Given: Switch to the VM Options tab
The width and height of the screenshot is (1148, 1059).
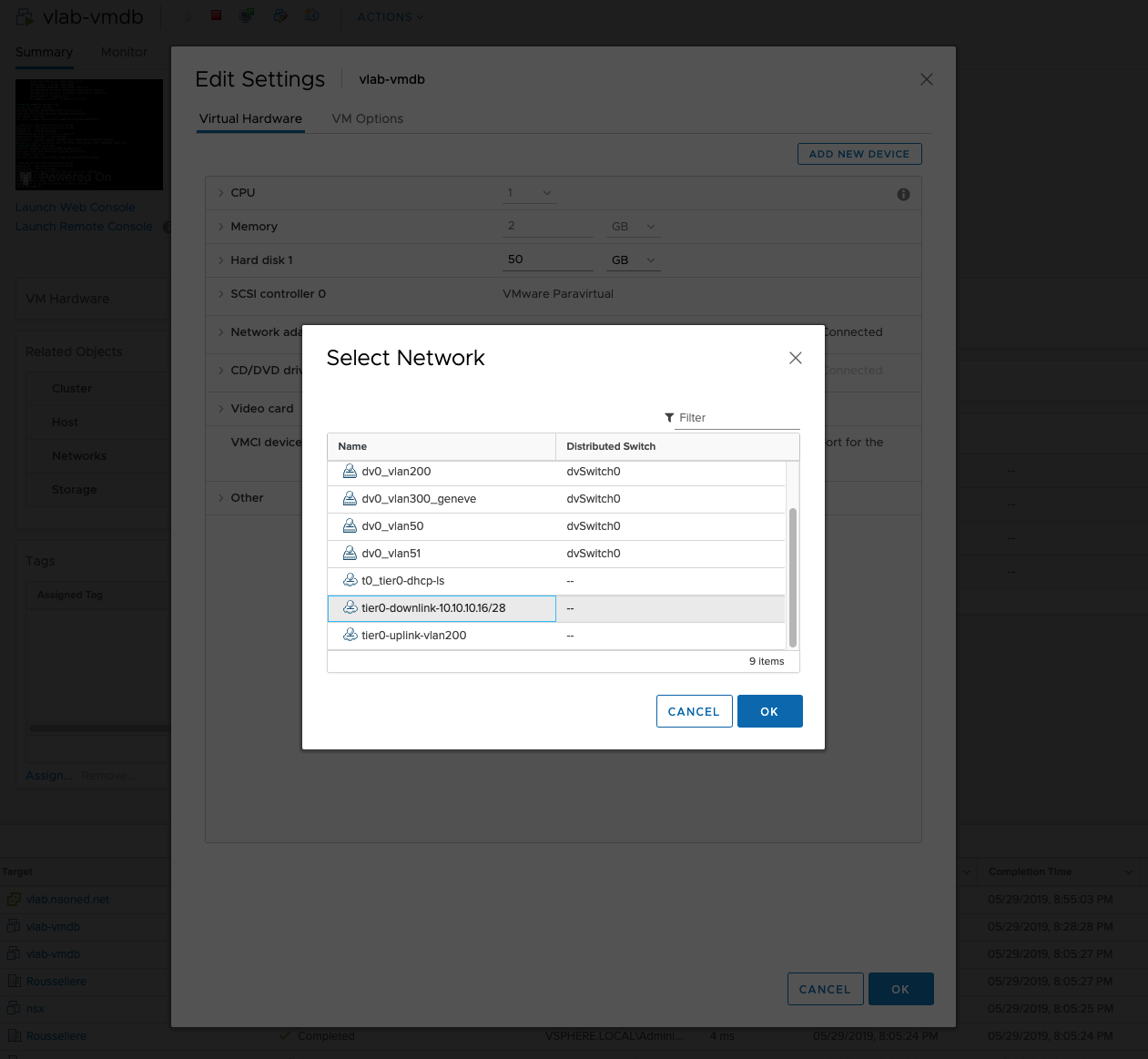Looking at the screenshot, I should click(367, 118).
